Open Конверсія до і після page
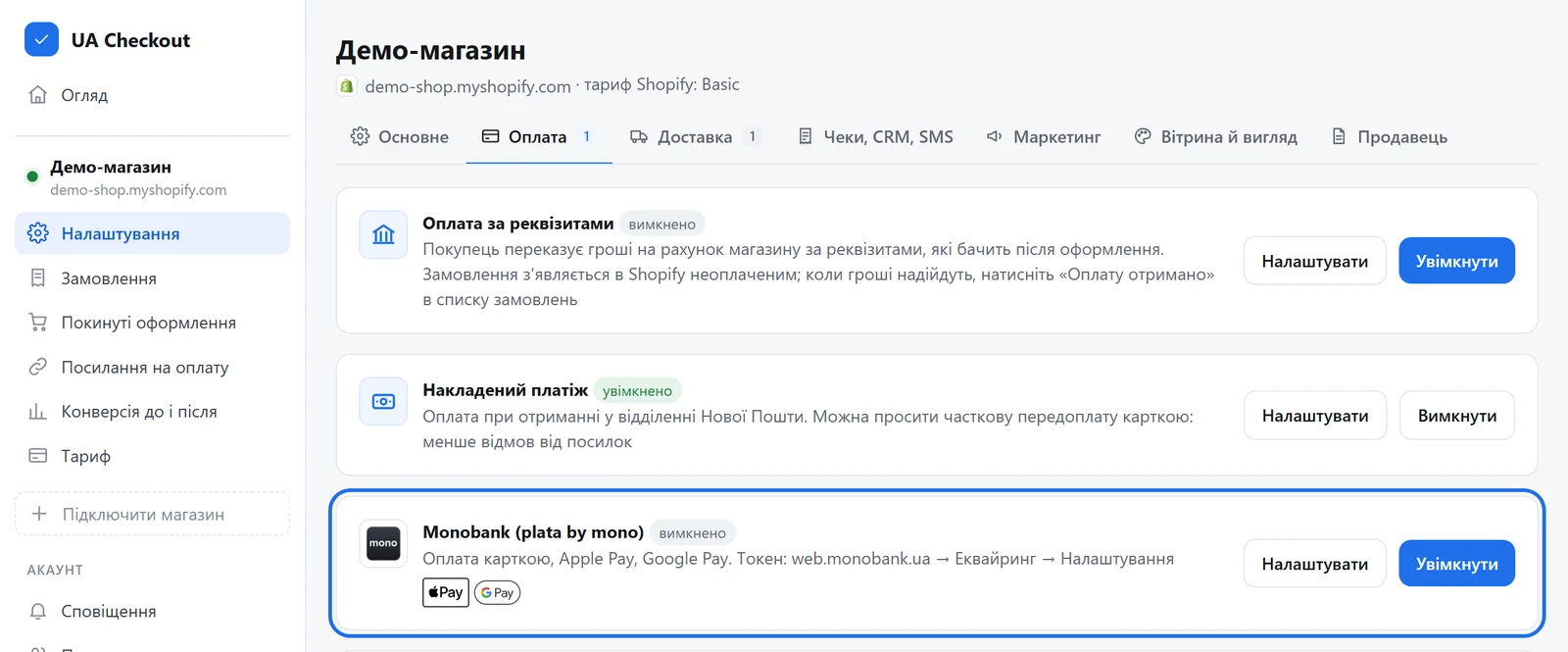This screenshot has height=652, width=1568. click(152, 412)
